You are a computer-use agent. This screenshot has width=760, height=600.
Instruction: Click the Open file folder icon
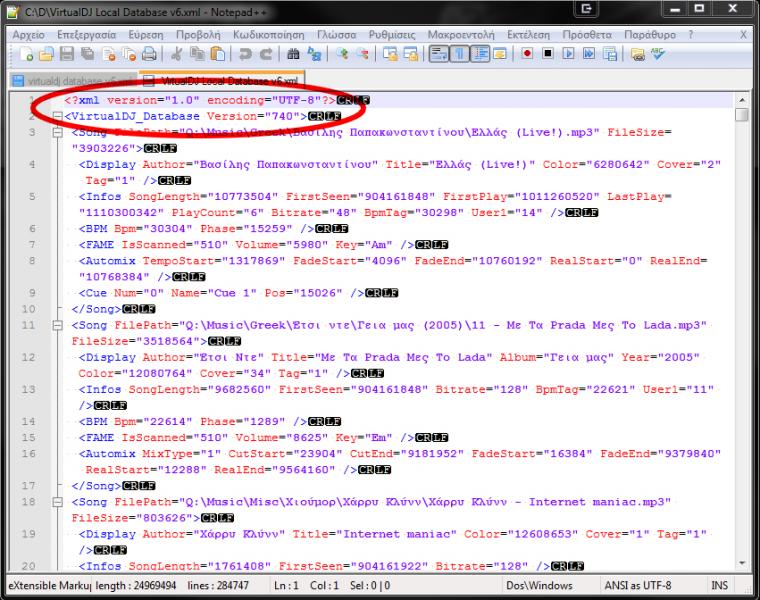(46, 54)
